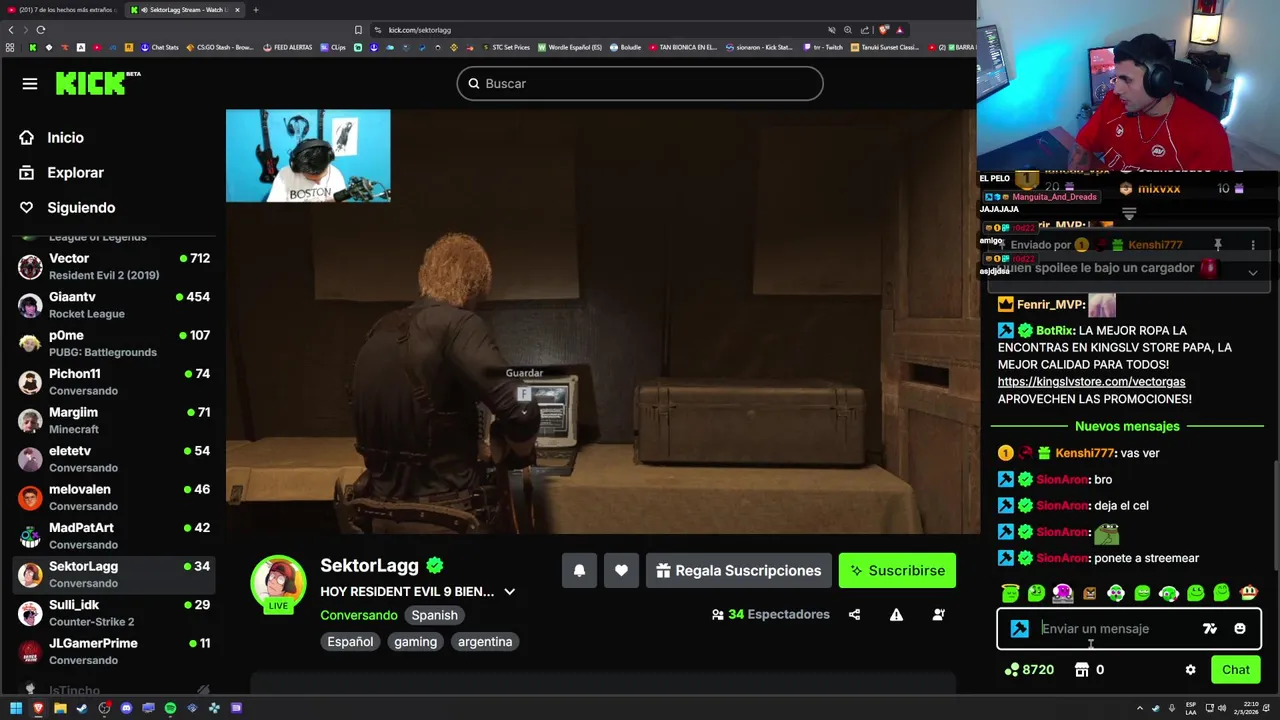Open JLGamerPrime channel in sidebar

click(113, 651)
